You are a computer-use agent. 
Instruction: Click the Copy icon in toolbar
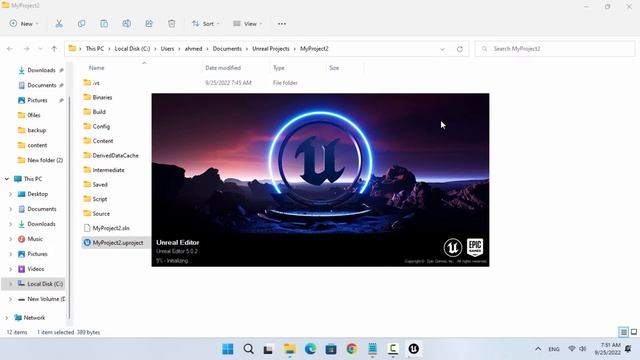tap(82, 24)
